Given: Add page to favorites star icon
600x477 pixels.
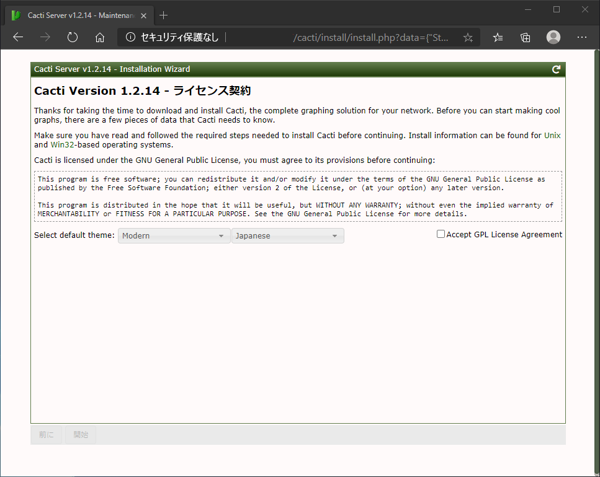Looking at the screenshot, I should point(468,37).
